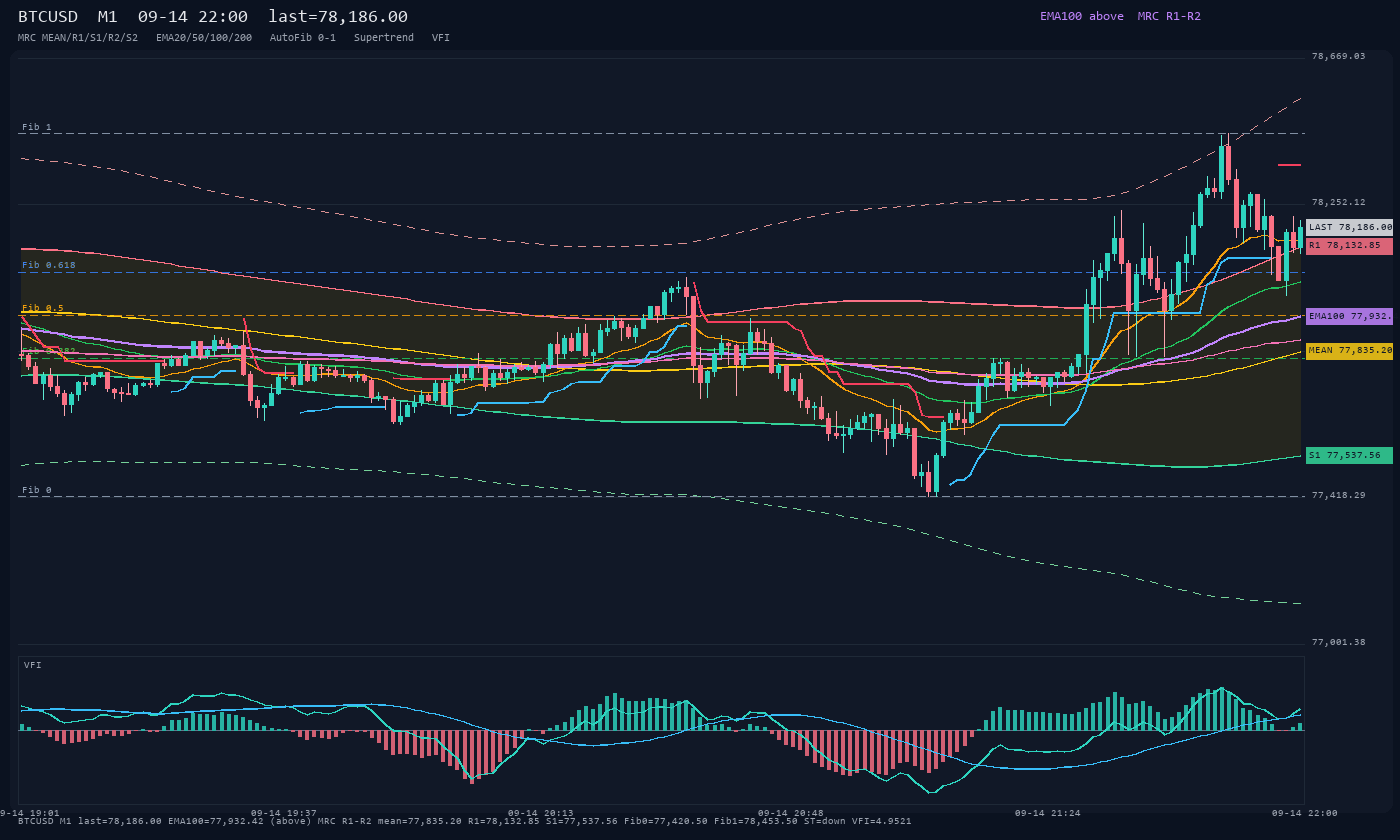This screenshot has width=1400, height=840.
Task: Click the red R1 78,132.85 price tag
Action: tap(1350, 245)
